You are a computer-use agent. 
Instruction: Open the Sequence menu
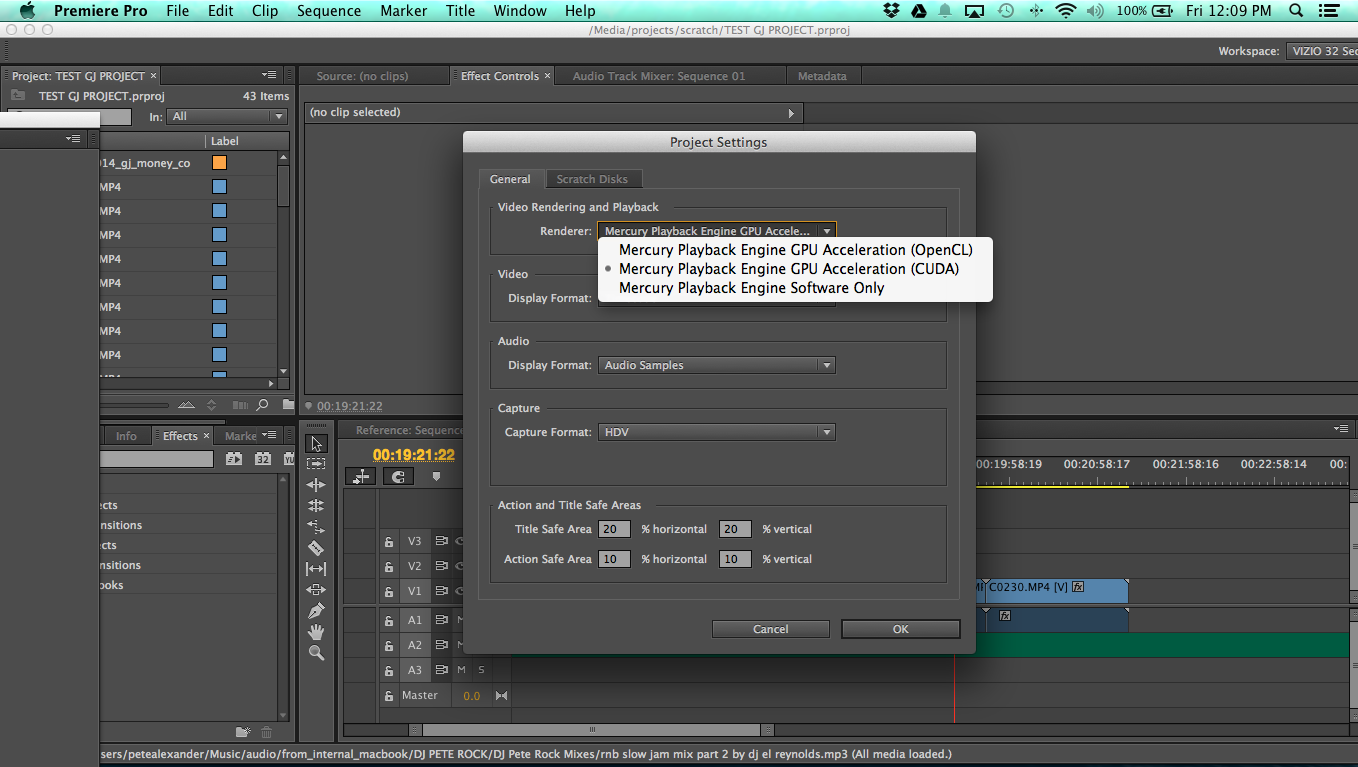click(329, 11)
